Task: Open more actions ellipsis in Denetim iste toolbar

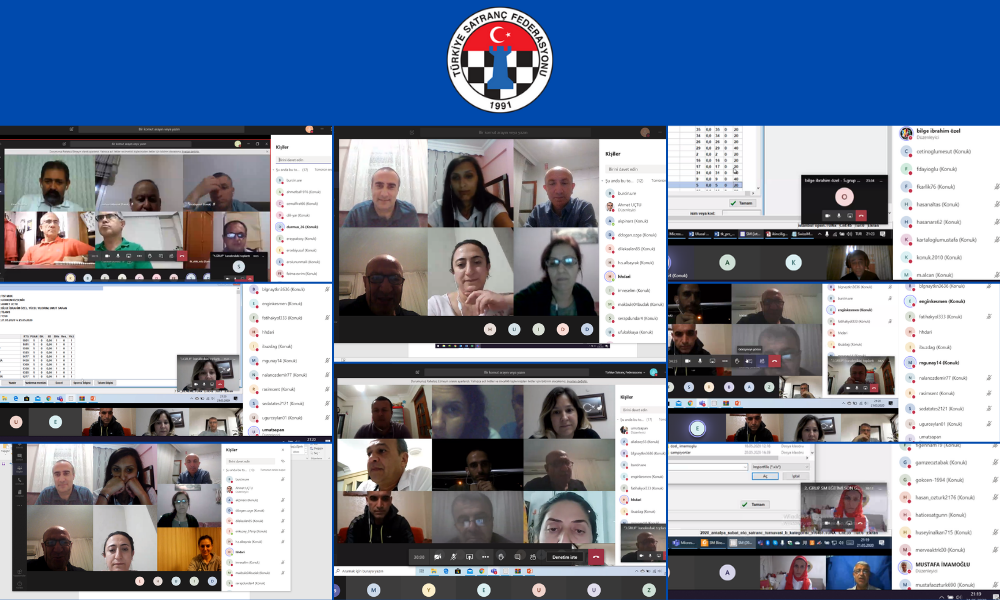Action: click(485, 557)
